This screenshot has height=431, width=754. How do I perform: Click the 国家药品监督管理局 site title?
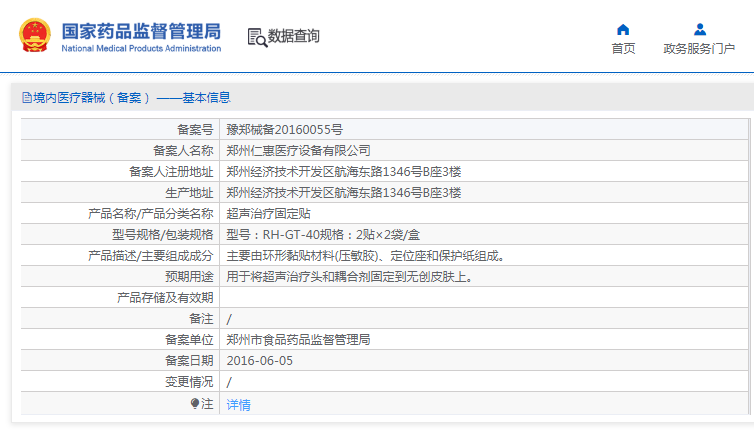click(141, 29)
